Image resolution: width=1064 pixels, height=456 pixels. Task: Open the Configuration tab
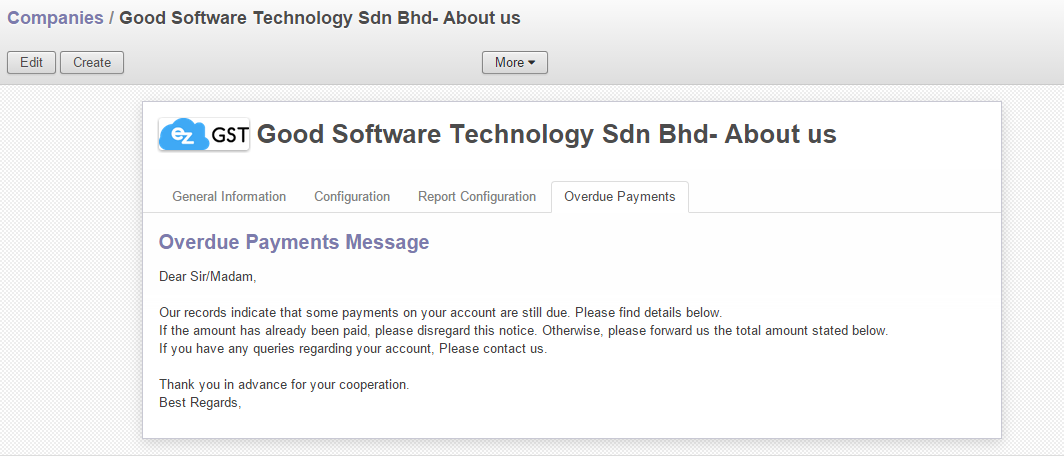352,197
